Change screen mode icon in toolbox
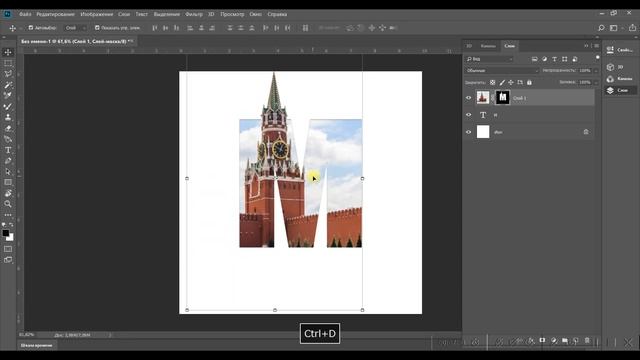 [x=8, y=260]
